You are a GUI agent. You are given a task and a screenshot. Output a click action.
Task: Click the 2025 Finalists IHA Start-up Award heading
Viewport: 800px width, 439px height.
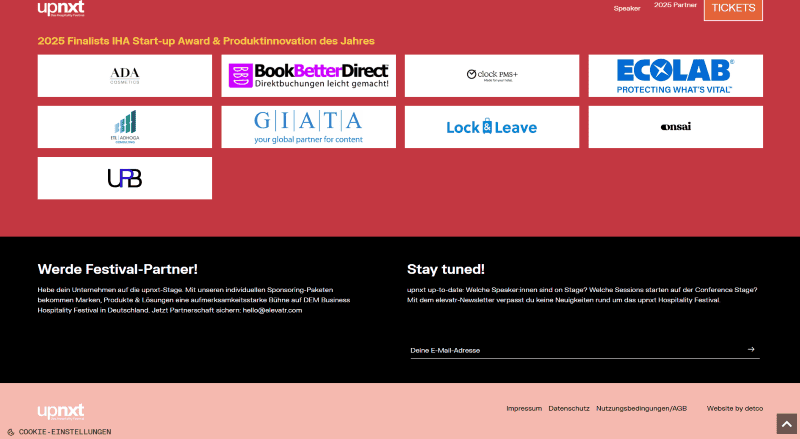[206, 41]
